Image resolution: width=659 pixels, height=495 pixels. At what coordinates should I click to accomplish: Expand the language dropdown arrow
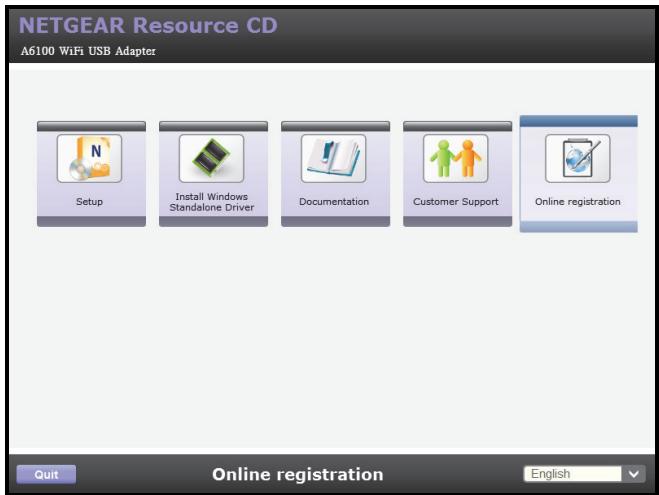pyautogui.click(x=634, y=474)
